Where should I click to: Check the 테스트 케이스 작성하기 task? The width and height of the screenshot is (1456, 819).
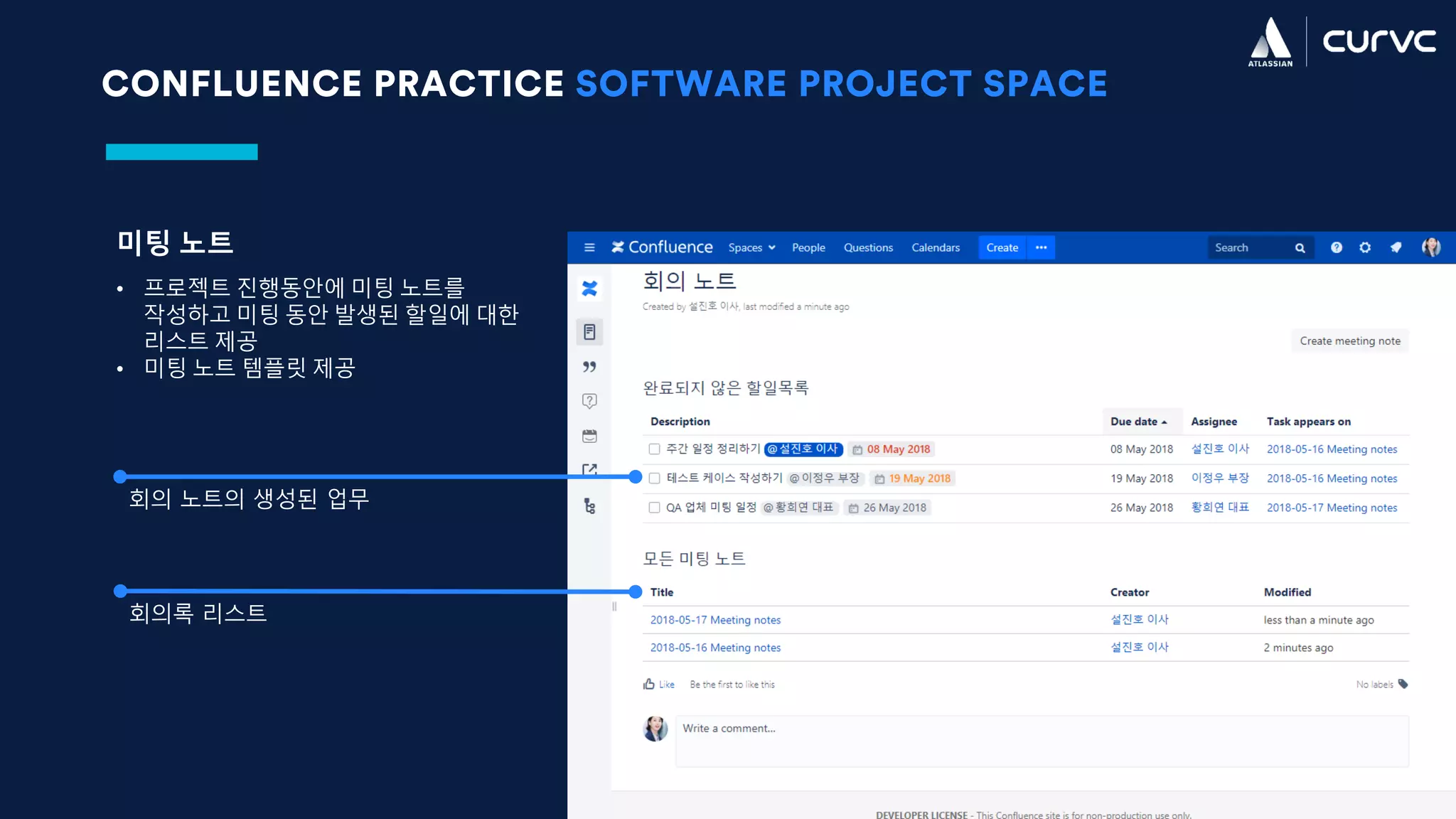654,478
